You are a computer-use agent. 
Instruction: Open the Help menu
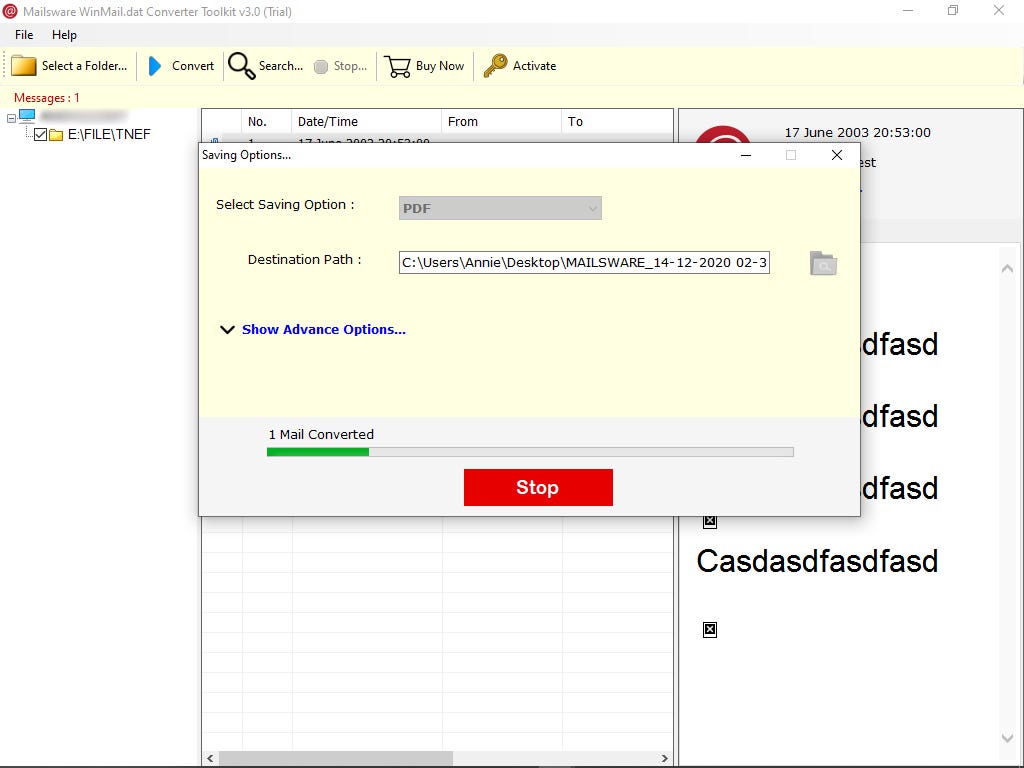coord(64,35)
